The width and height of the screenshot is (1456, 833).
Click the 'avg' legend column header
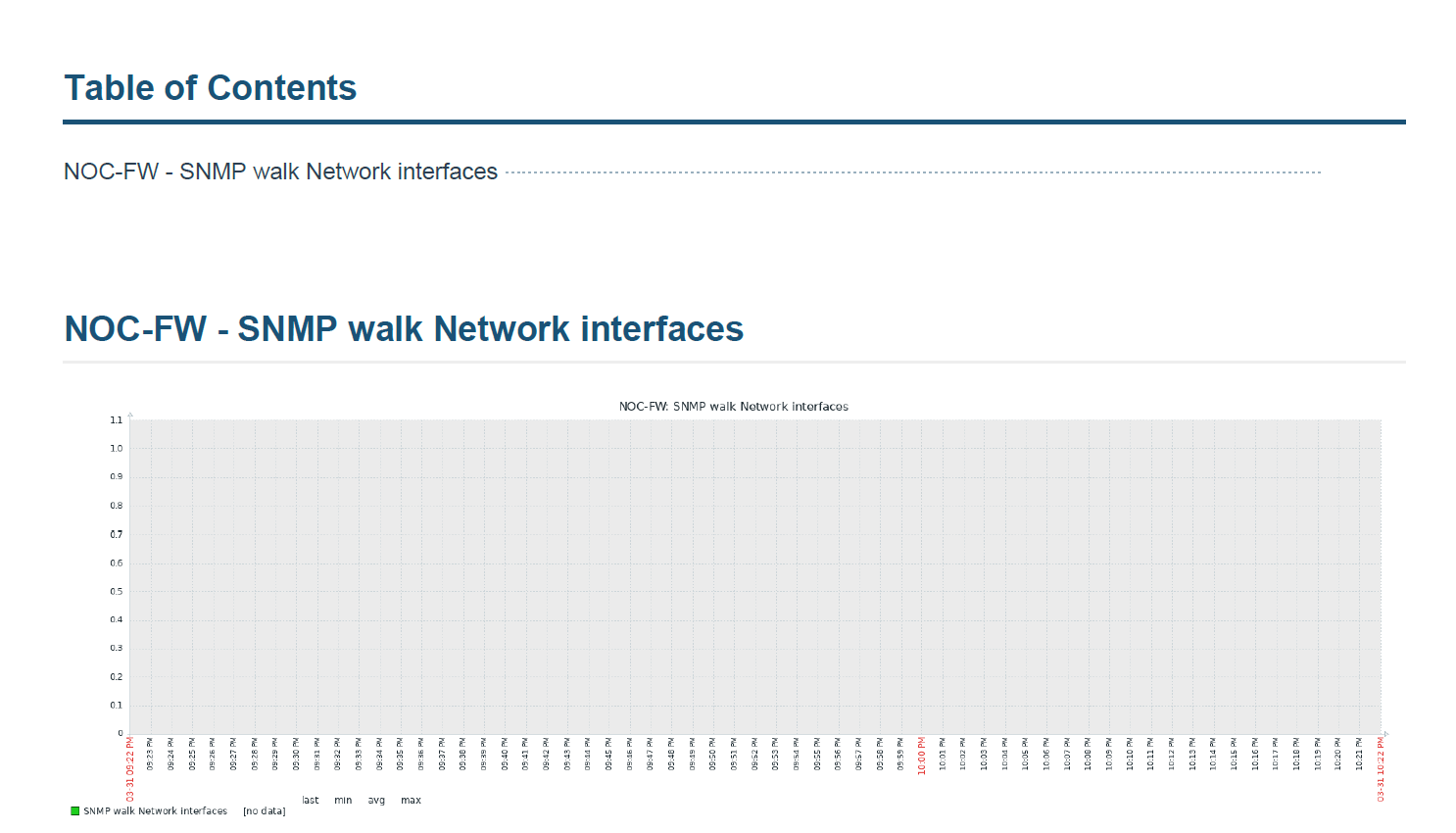(x=376, y=801)
